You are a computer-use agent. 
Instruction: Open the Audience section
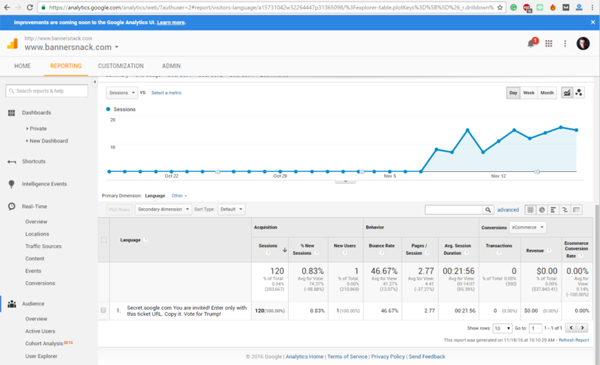click(33, 304)
